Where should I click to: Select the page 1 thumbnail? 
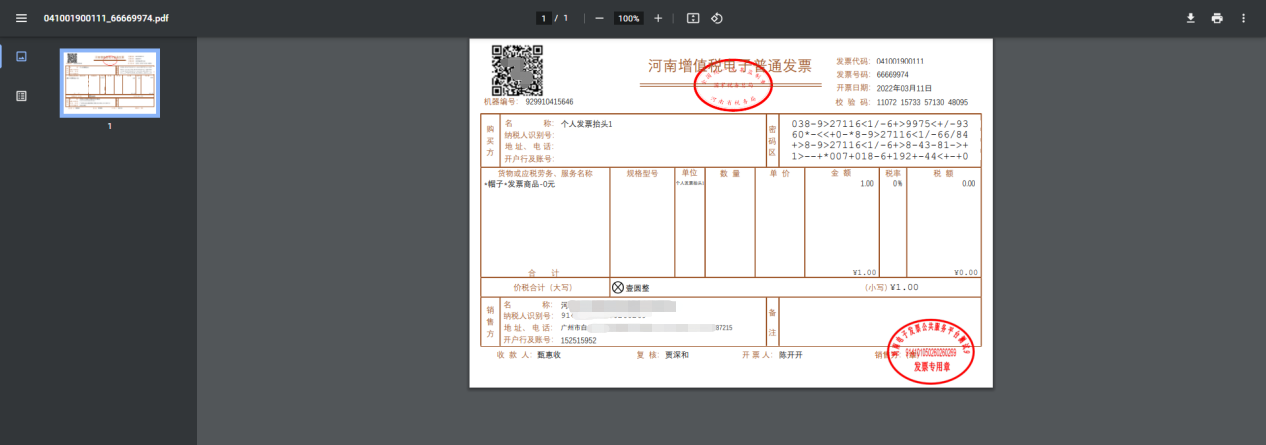point(110,83)
